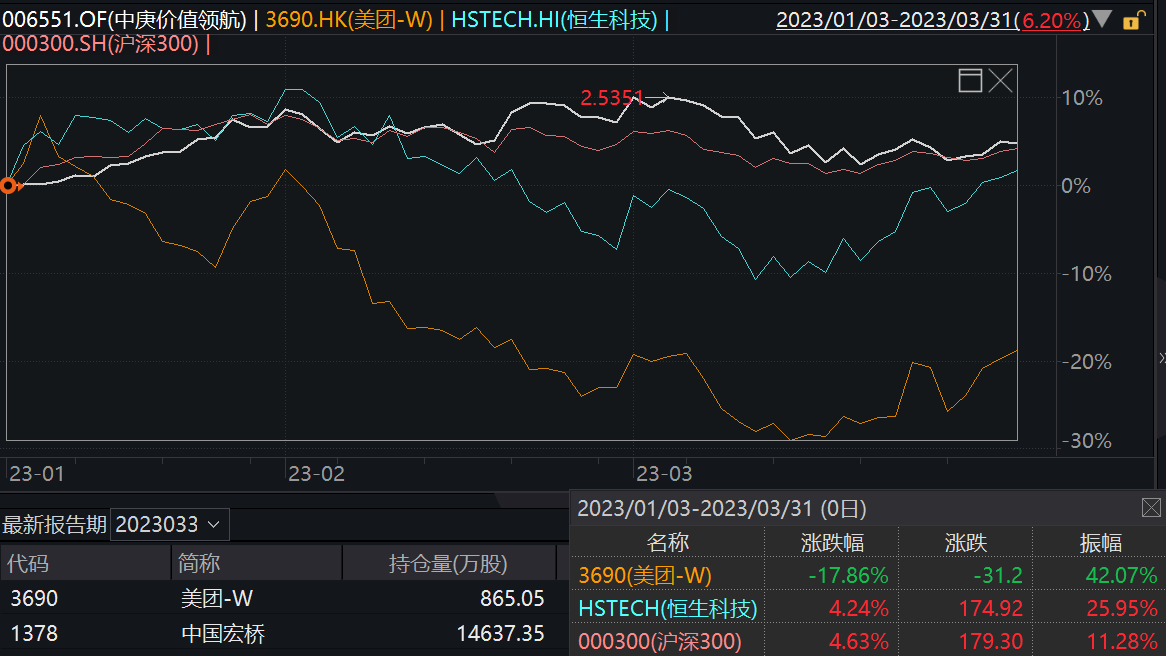Select the 006551.OF fund legend label
The height and width of the screenshot is (656, 1166).
[124, 20]
